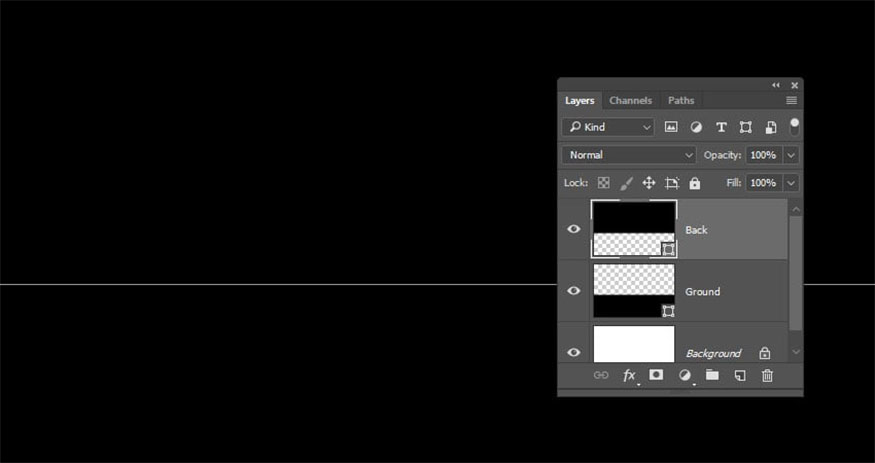Image resolution: width=875 pixels, height=463 pixels.
Task: Close the Layers panel
Action: 795,85
